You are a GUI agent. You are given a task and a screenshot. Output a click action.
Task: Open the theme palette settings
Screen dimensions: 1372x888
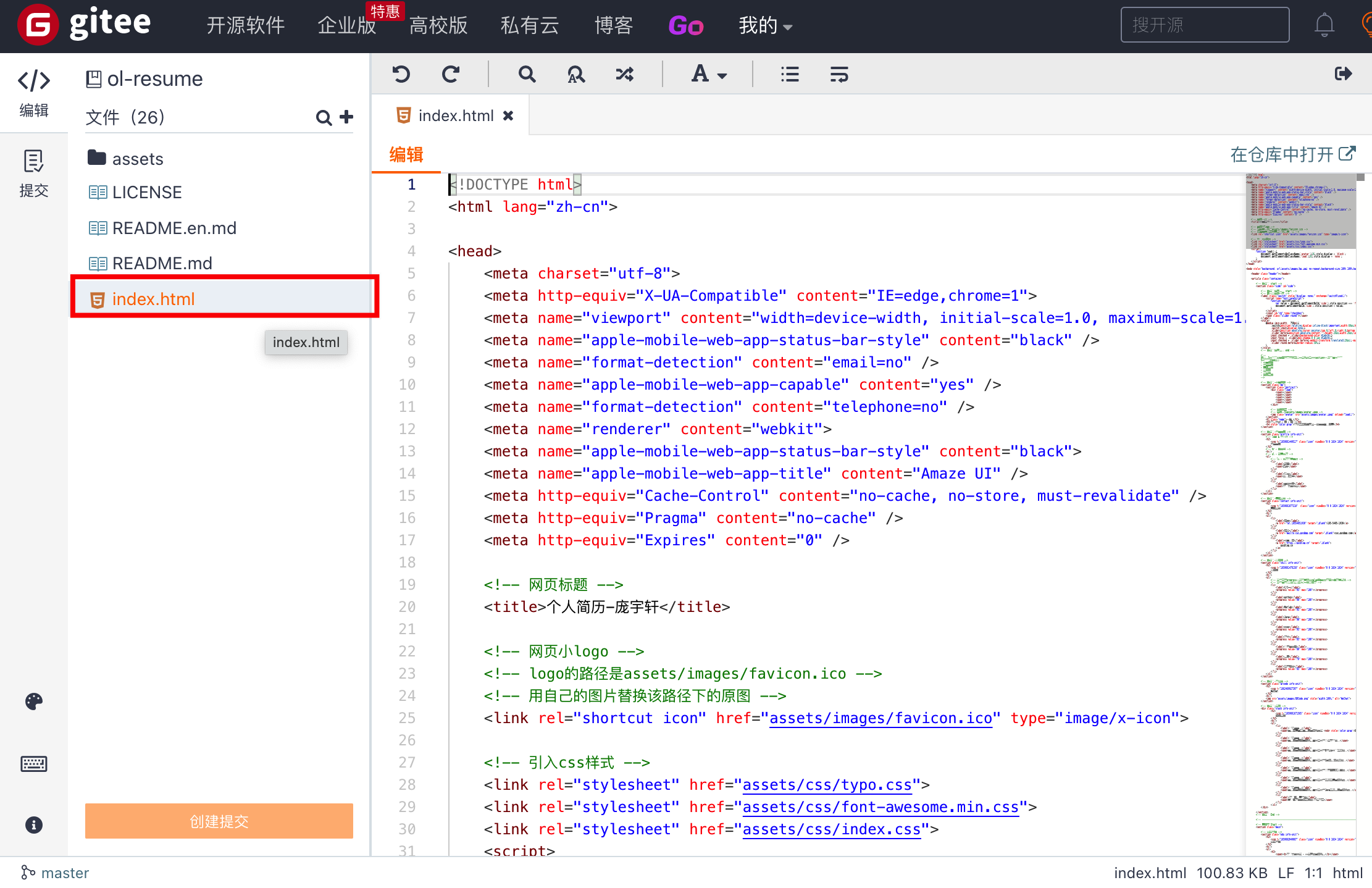34,702
